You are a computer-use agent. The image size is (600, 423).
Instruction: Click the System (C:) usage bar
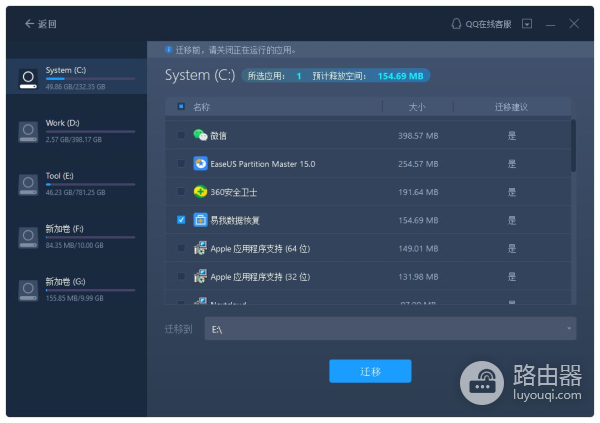90,79
